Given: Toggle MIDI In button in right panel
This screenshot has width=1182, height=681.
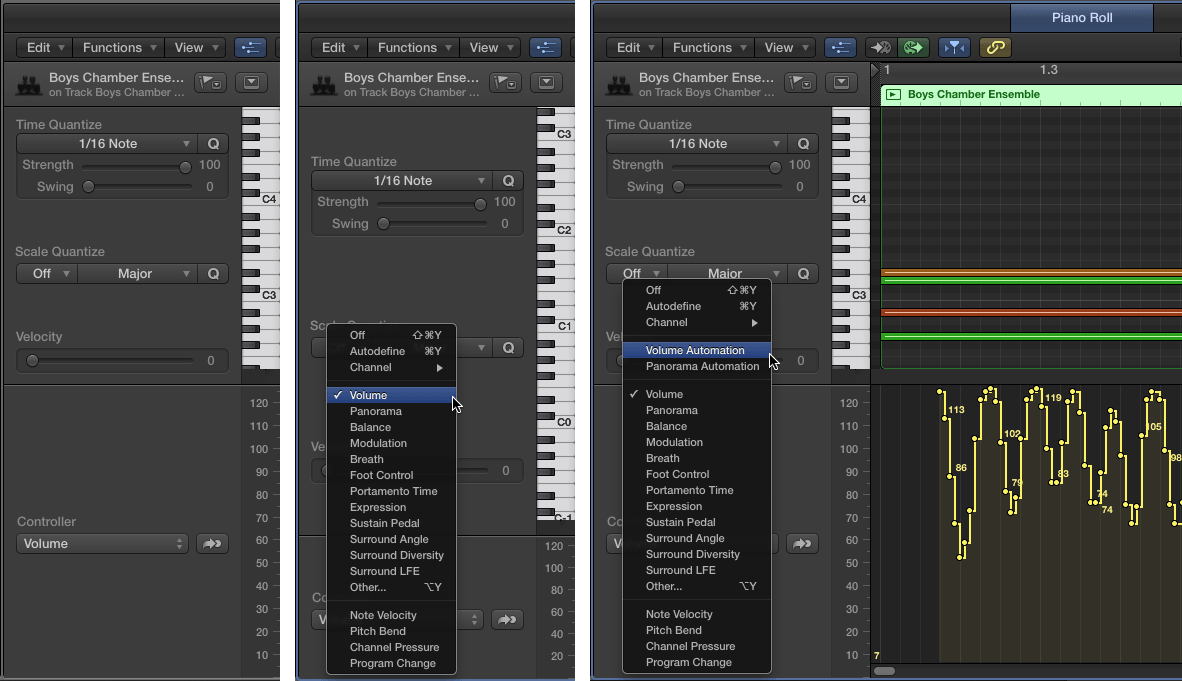Looking at the screenshot, I should click(x=880, y=48).
